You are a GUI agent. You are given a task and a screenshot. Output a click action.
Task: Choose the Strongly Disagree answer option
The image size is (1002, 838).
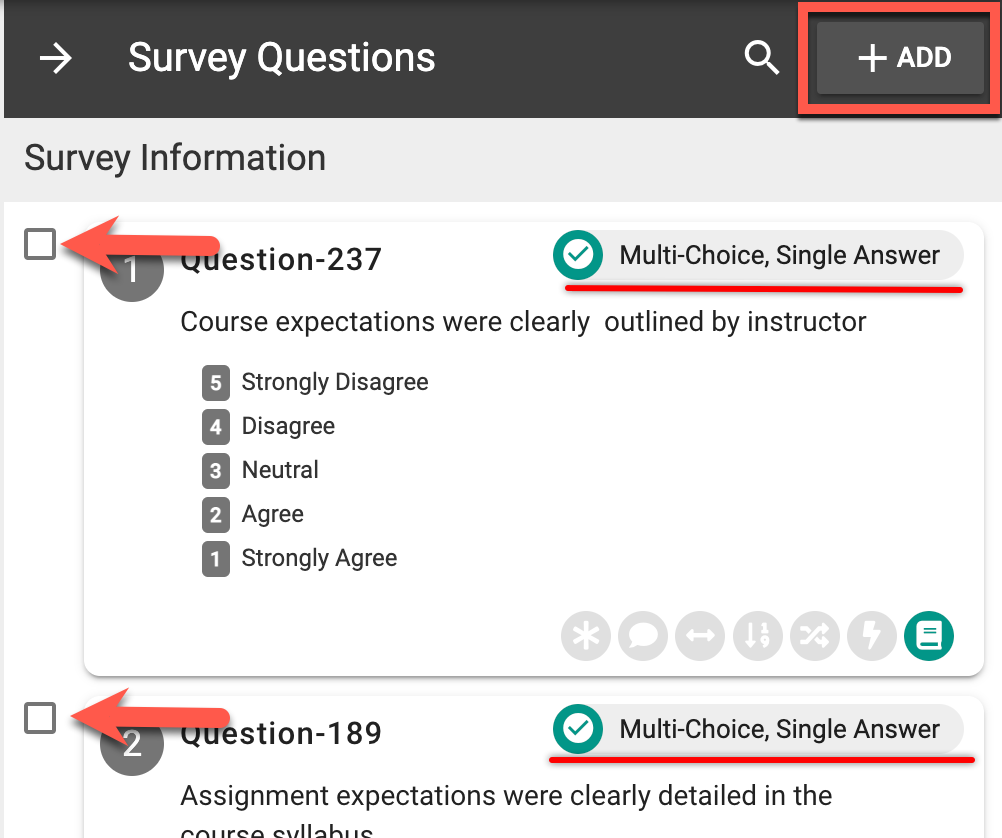[x=334, y=382]
